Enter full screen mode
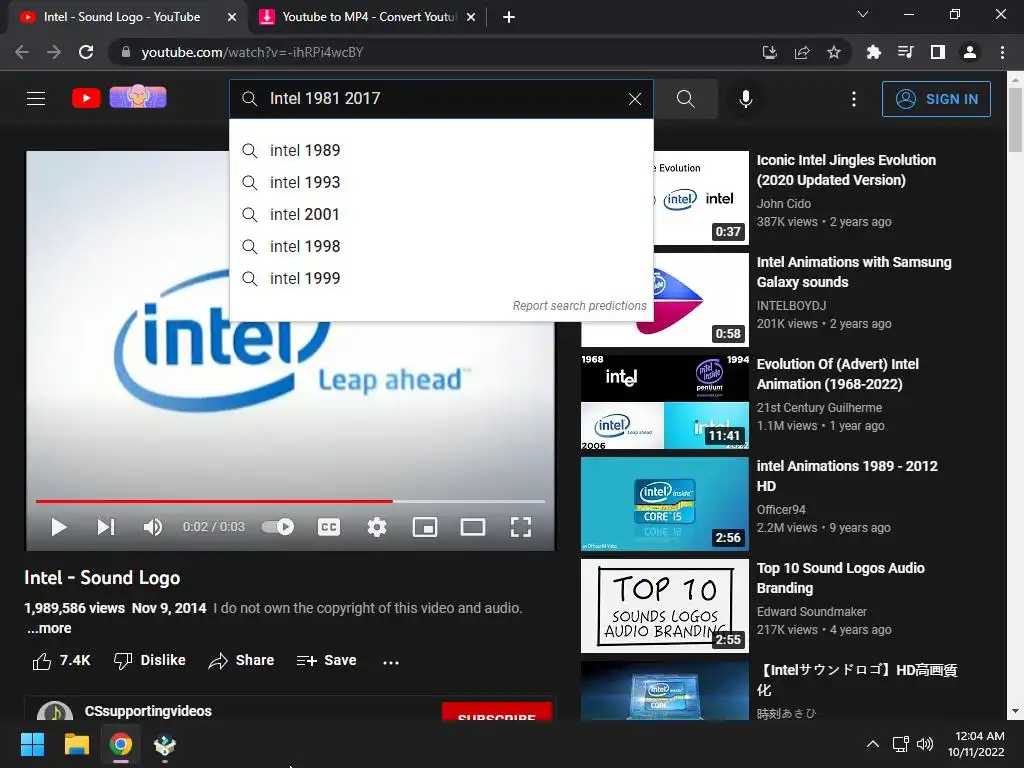The image size is (1024, 768). pyautogui.click(x=520, y=527)
